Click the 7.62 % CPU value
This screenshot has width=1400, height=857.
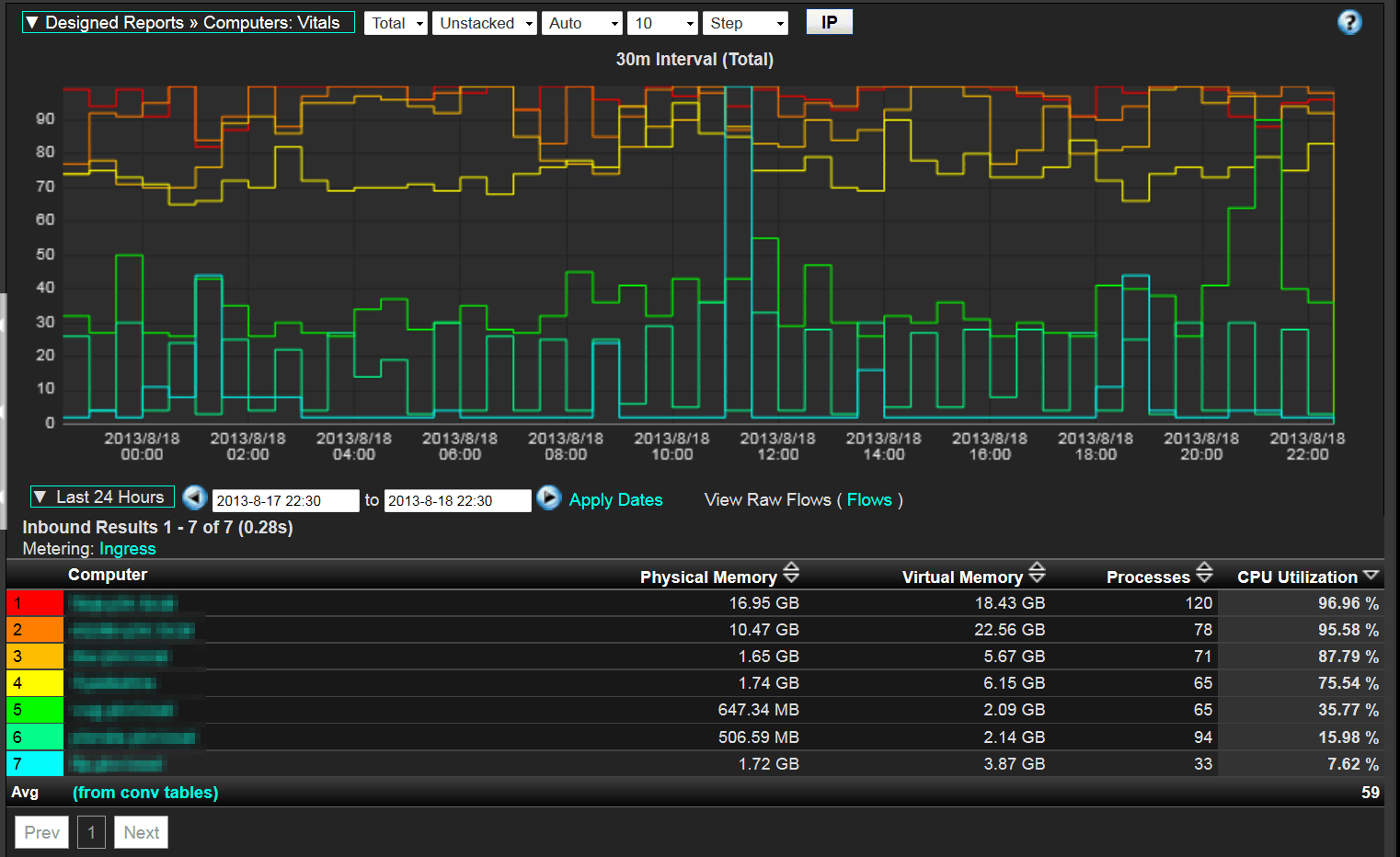(1352, 764)
